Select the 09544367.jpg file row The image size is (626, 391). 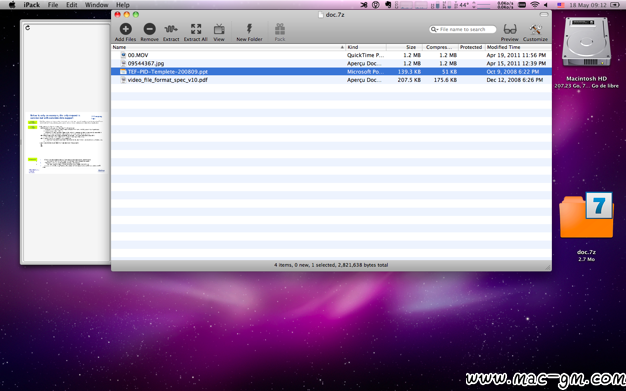pos(331,64)
